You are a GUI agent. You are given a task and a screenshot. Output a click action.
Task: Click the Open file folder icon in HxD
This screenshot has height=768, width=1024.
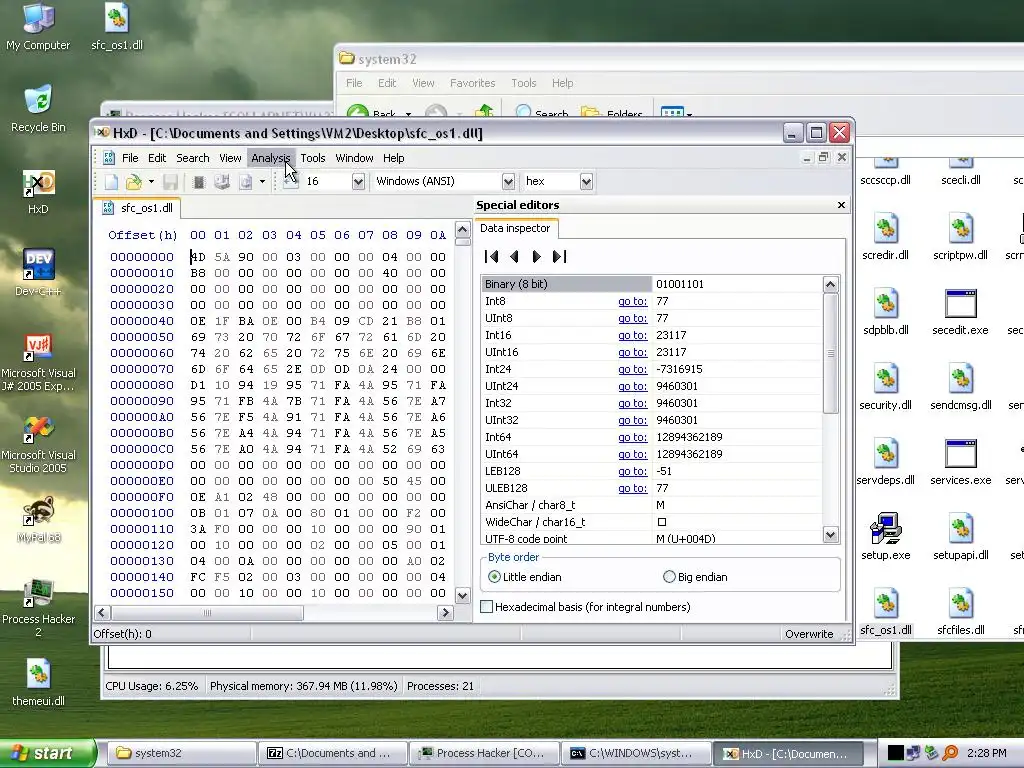pos(134,182)
